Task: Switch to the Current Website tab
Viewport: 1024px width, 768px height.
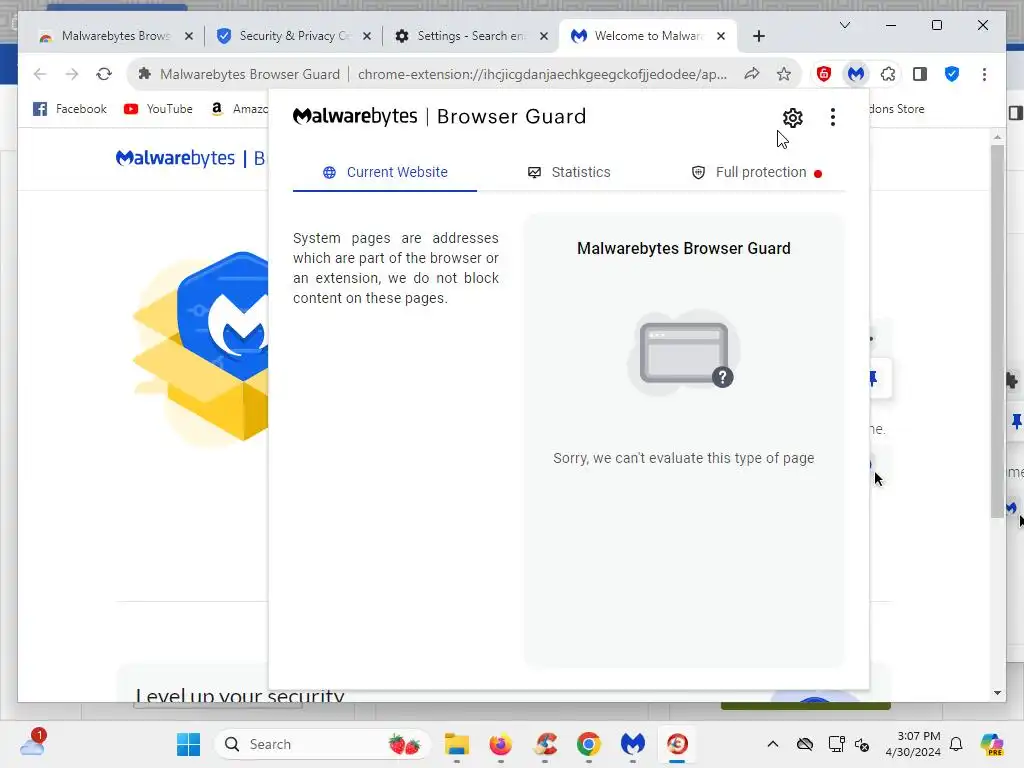Action: (385, 172)
